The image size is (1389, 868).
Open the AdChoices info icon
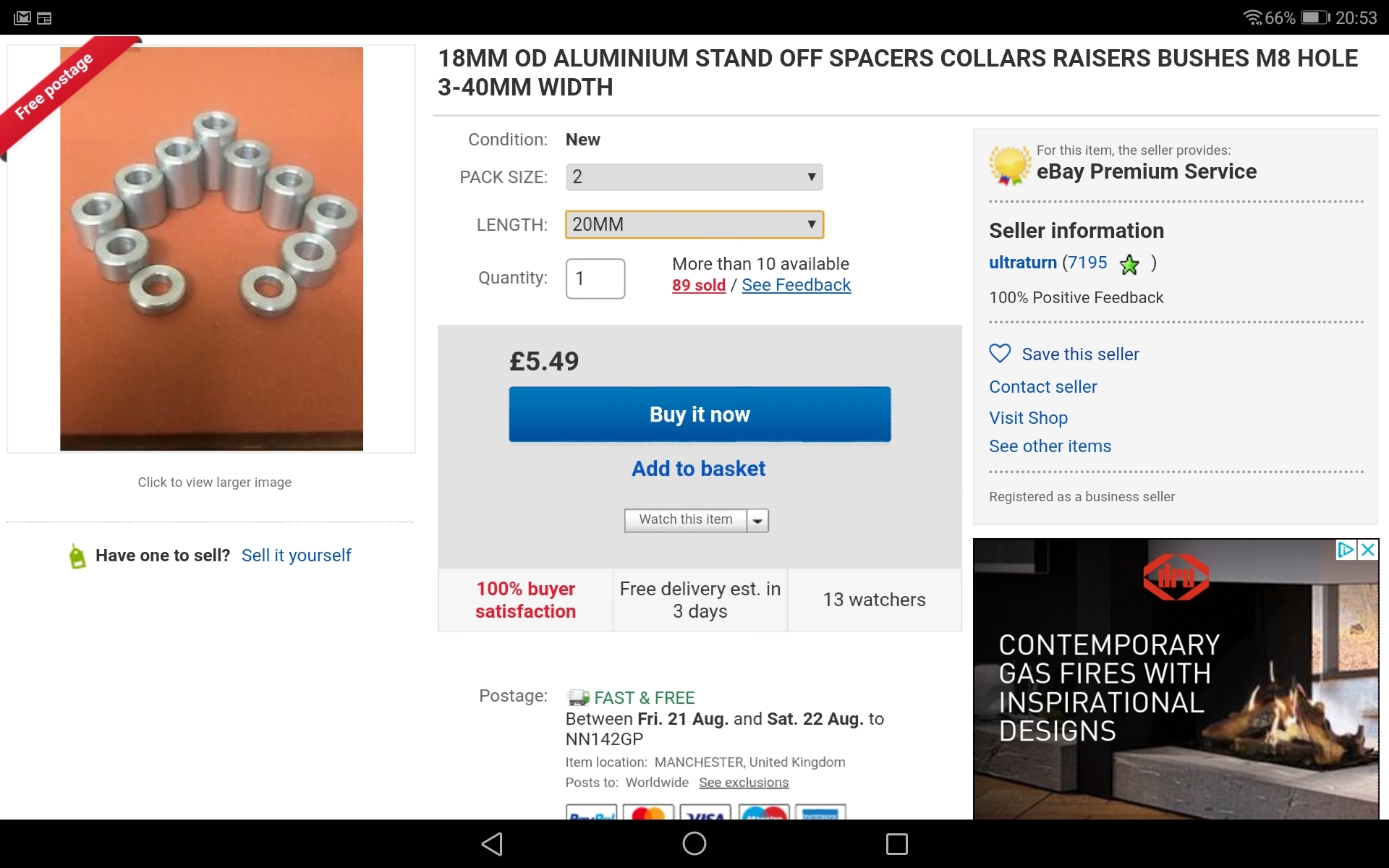[1346, 550]
